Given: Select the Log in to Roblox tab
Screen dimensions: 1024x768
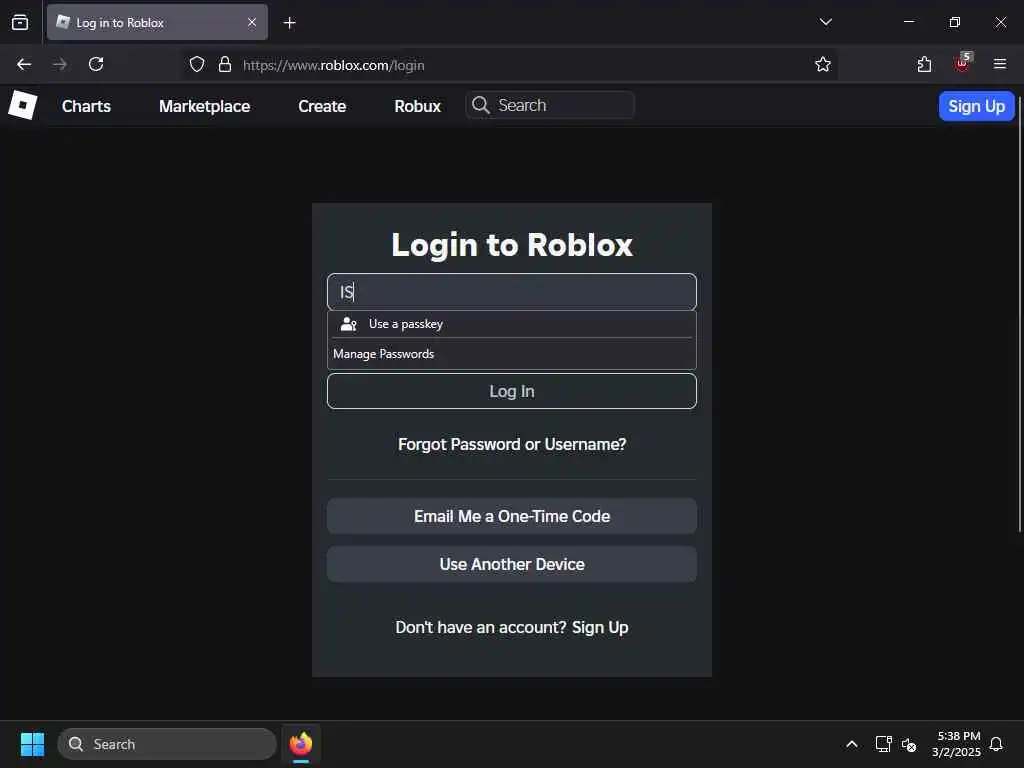Looking at the screenshot, I should 157,23.
